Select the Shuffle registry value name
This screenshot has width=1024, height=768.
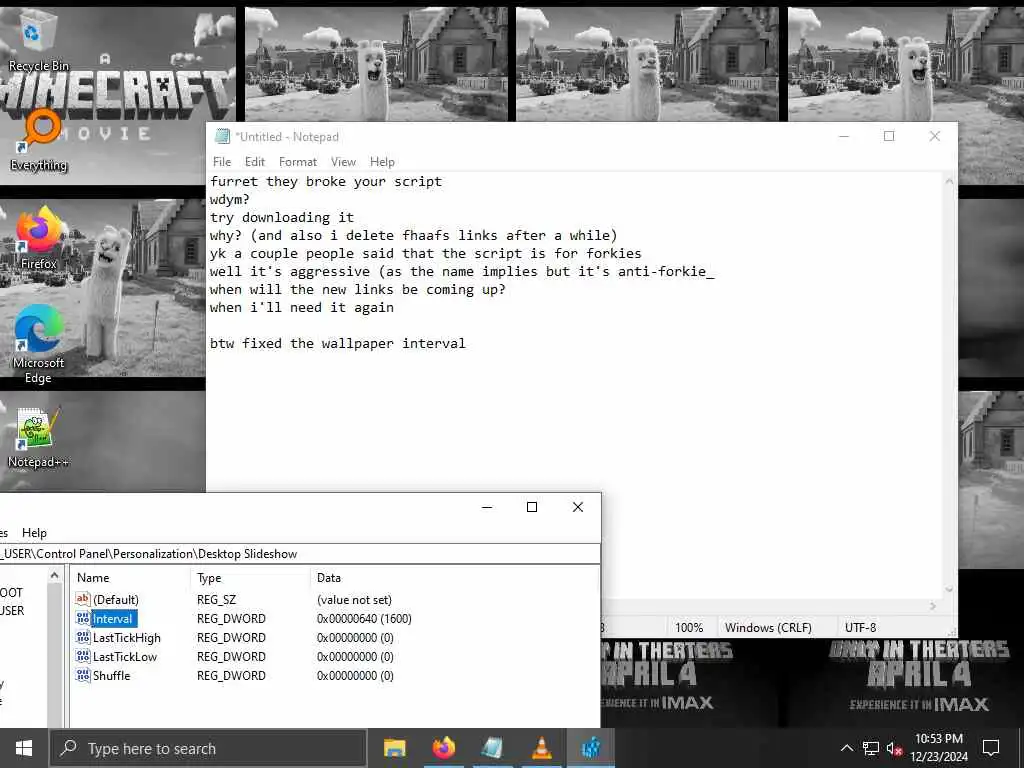111,675
